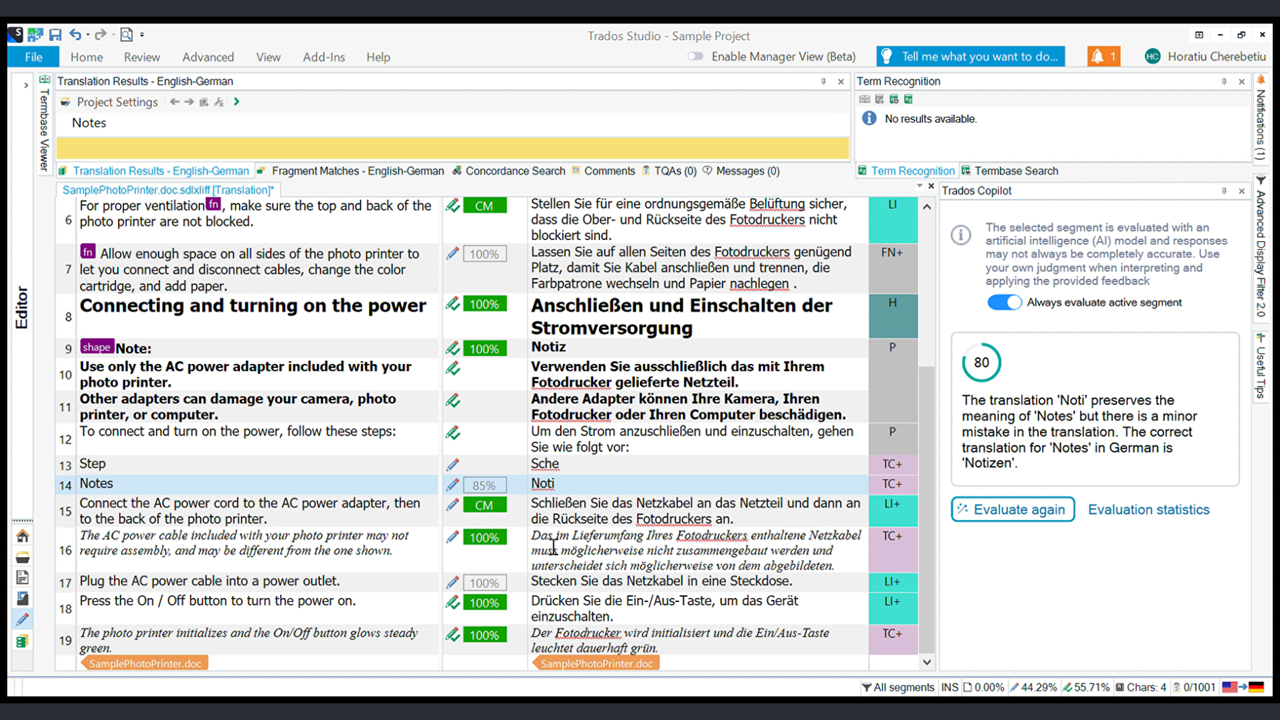The height and width of the screenshot is (720, 1280).
Task: Click the All segments filter in status bar
Action: tap(898, 687)
